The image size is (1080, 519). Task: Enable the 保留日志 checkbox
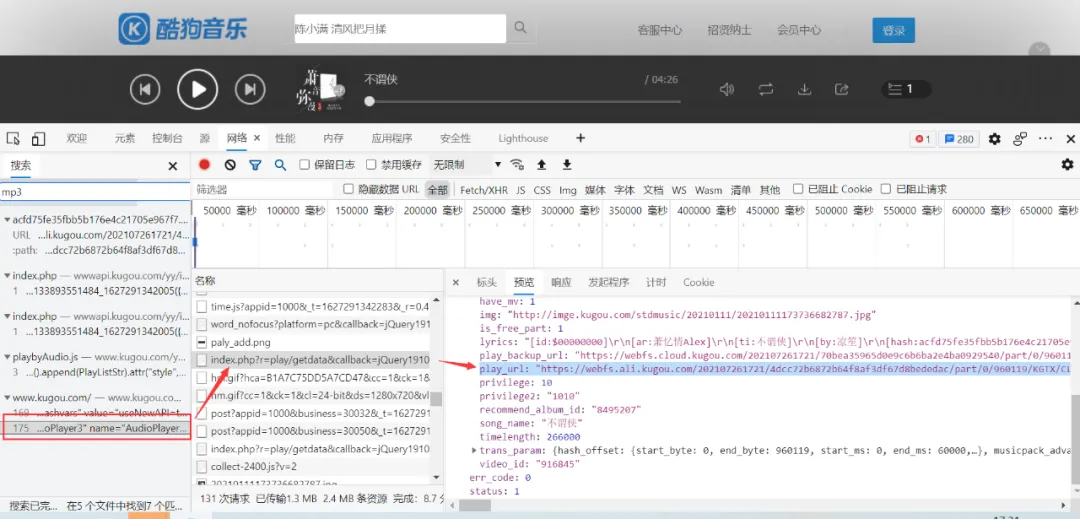tap(304, 165)
